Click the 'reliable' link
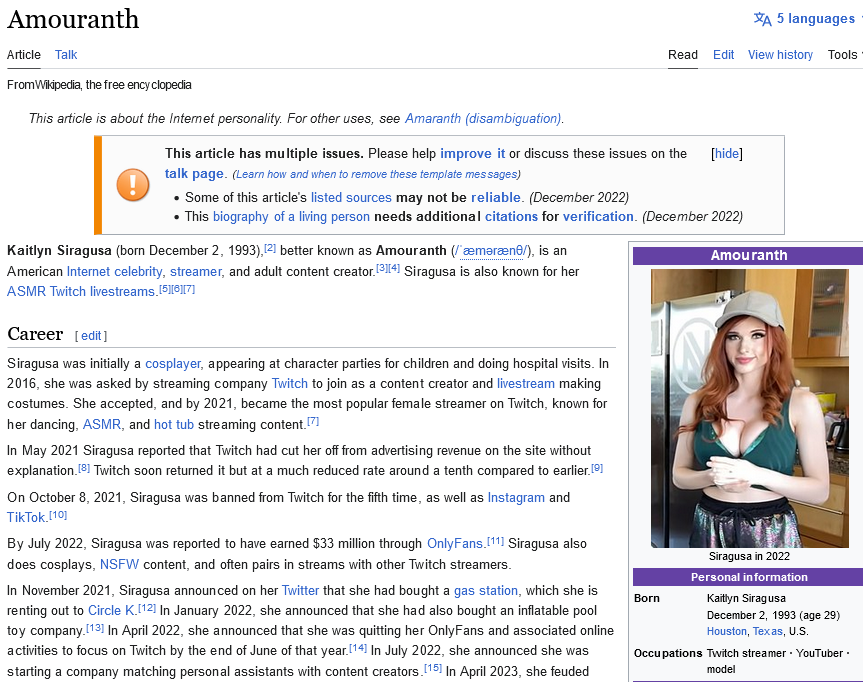 (x=496, y=198)
